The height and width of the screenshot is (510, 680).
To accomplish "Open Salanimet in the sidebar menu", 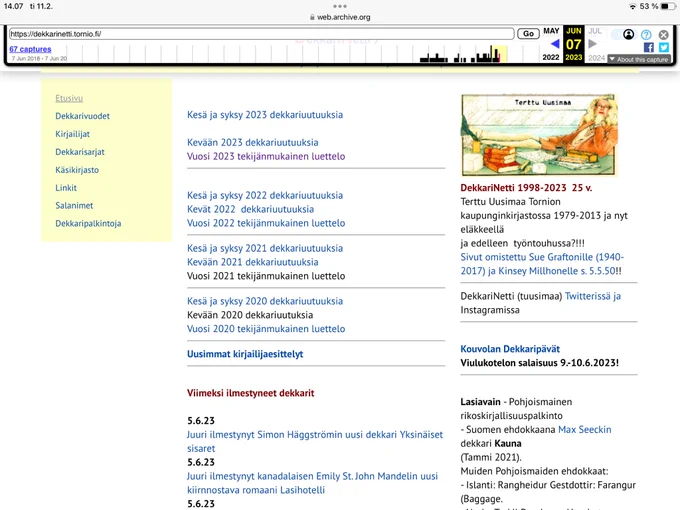I will pos(74,206).
